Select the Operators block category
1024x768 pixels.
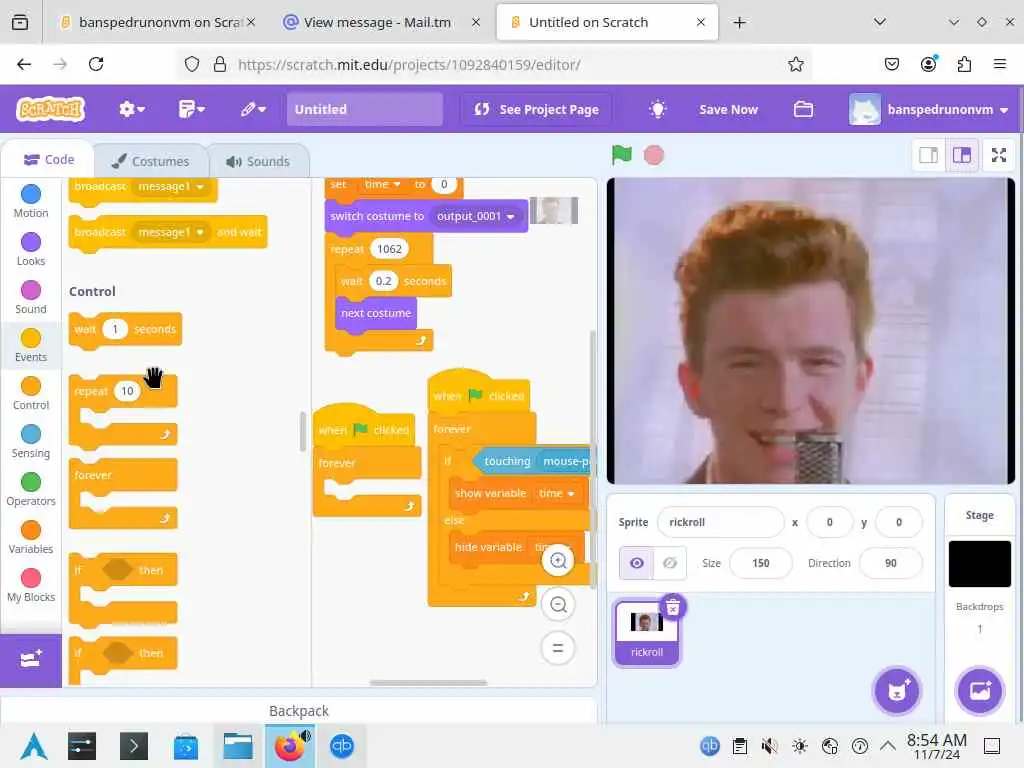coord(31,489)
